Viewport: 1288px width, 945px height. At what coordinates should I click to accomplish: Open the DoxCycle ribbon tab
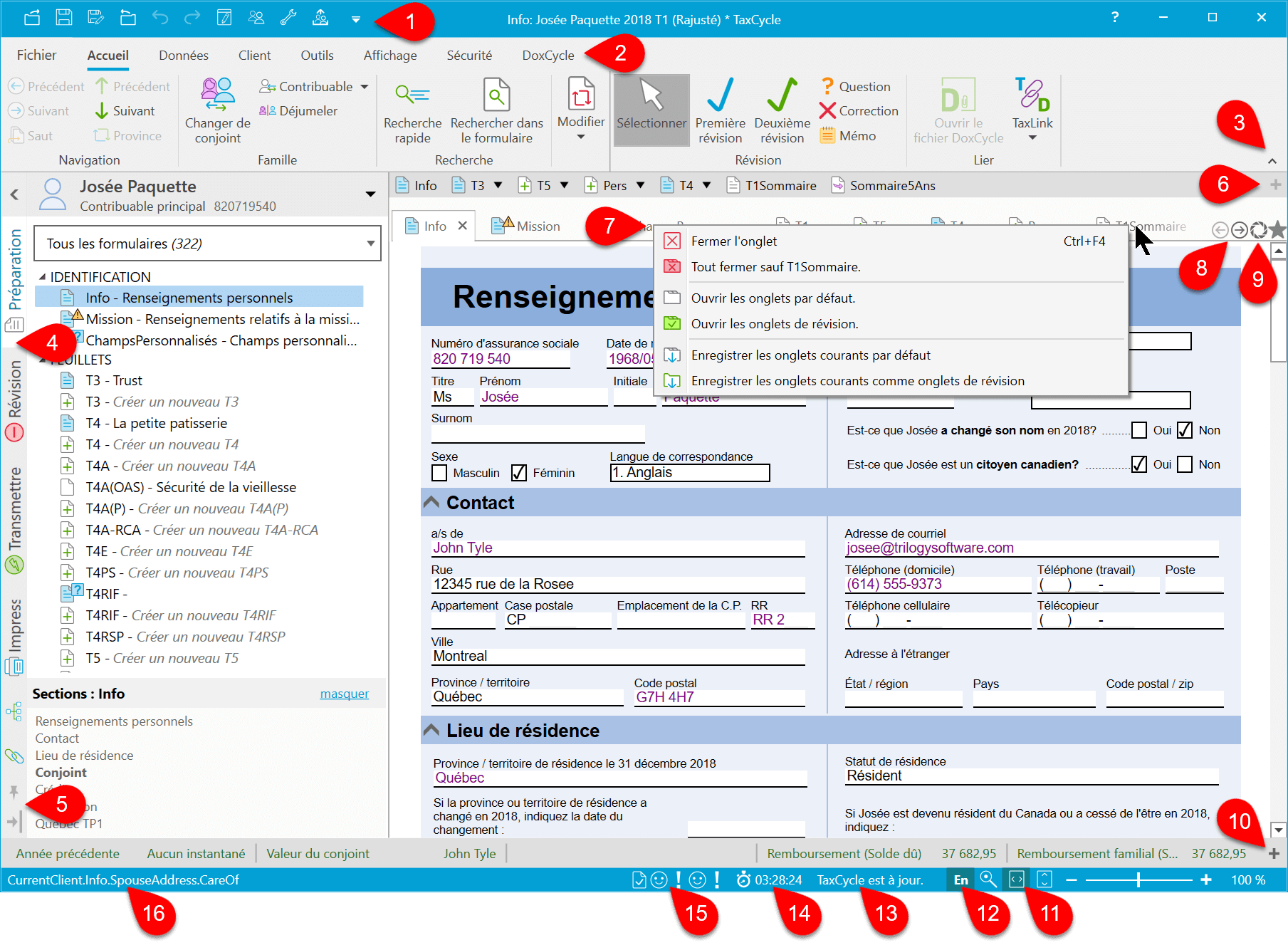(x=548, y=56)
